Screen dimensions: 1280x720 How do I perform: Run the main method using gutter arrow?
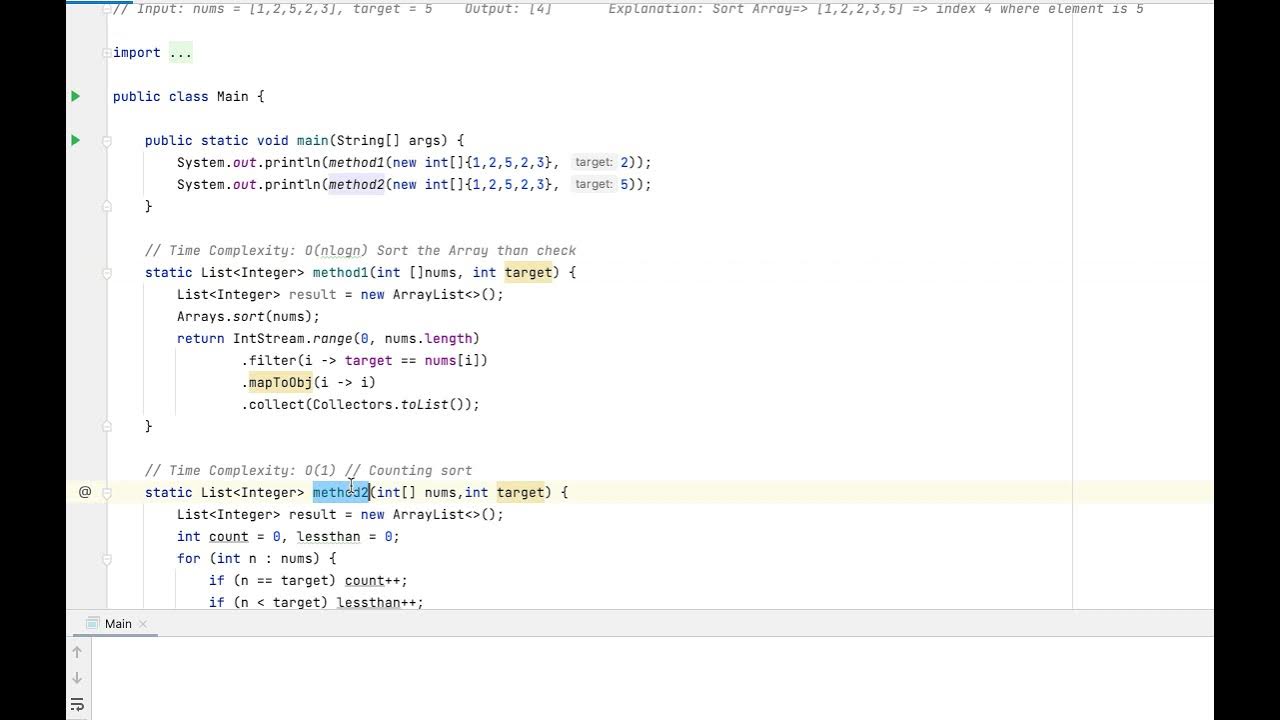tap(75, 140)
